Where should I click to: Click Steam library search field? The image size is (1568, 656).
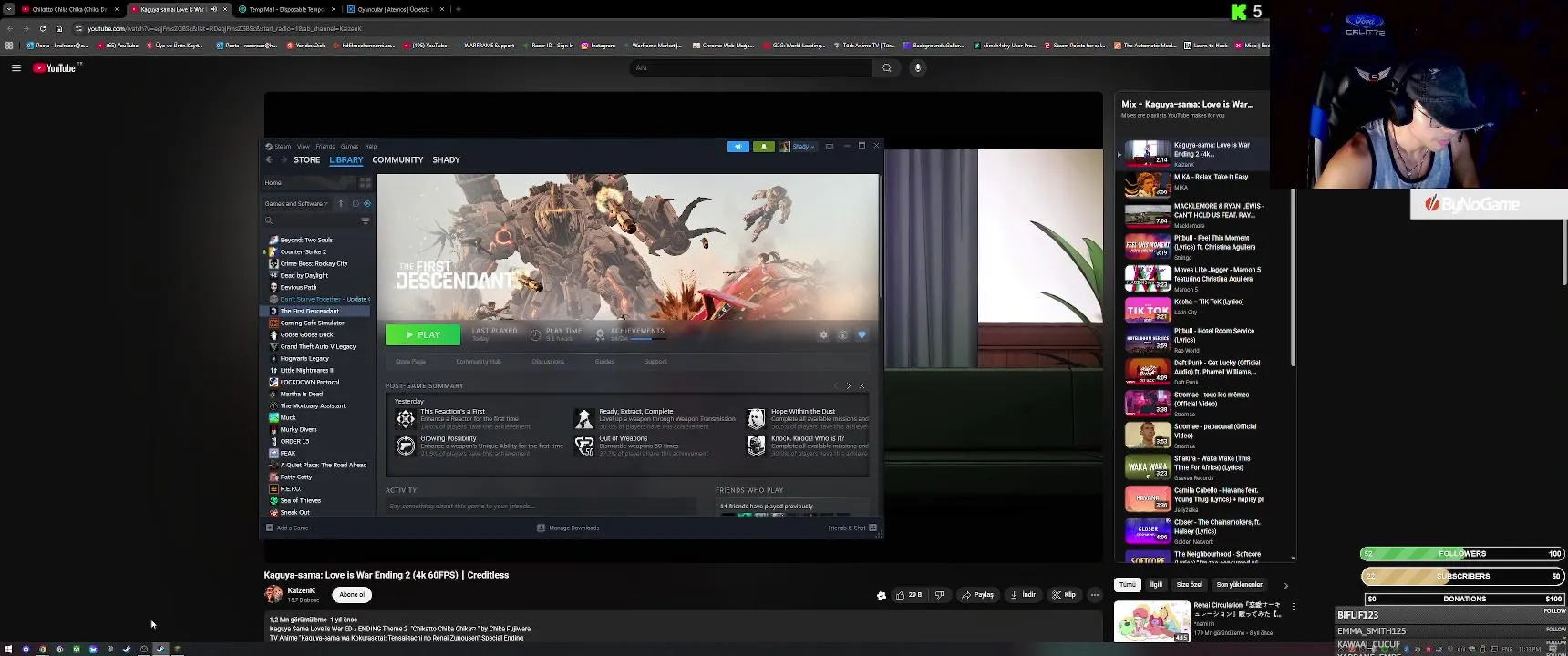coord(310,220)
